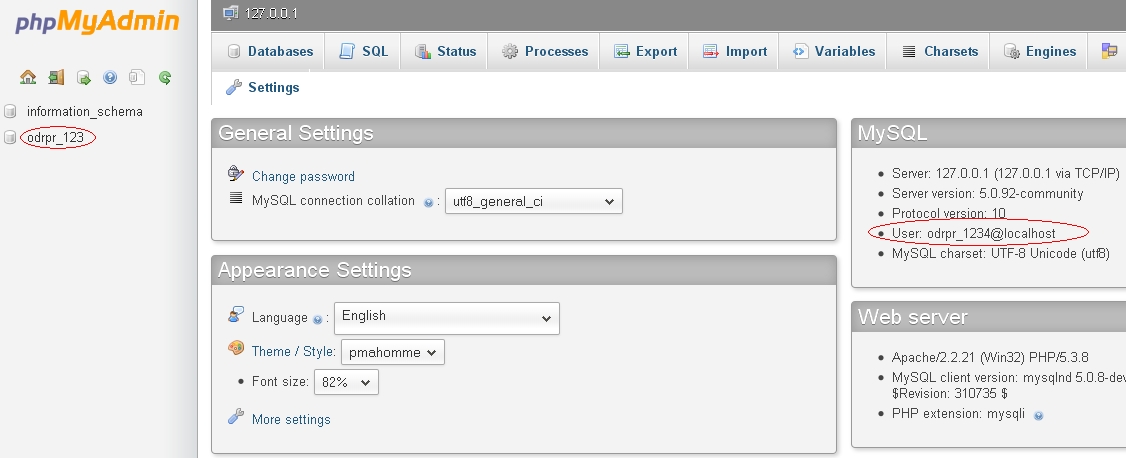The image size is (1126, 458).
Task: Click information_schema database cylinder icon
Action: point(10,111)
